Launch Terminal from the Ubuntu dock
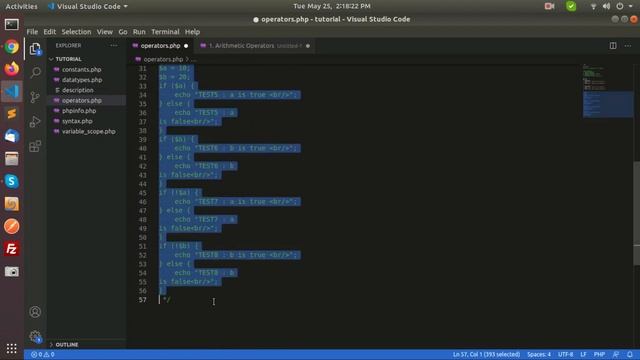Screen dimensions: 640x360 coord(11,24)
